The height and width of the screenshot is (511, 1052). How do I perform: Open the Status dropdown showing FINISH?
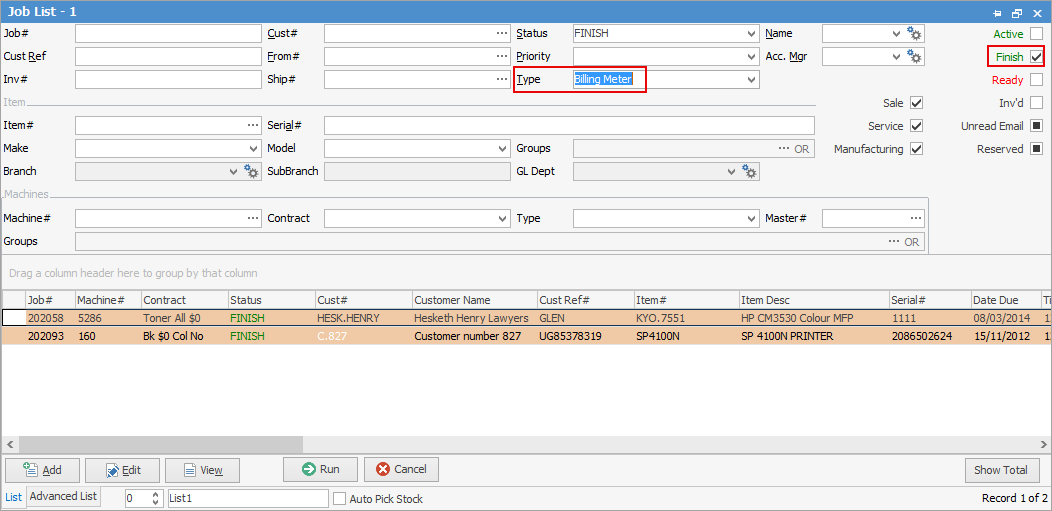pos(751,34)
